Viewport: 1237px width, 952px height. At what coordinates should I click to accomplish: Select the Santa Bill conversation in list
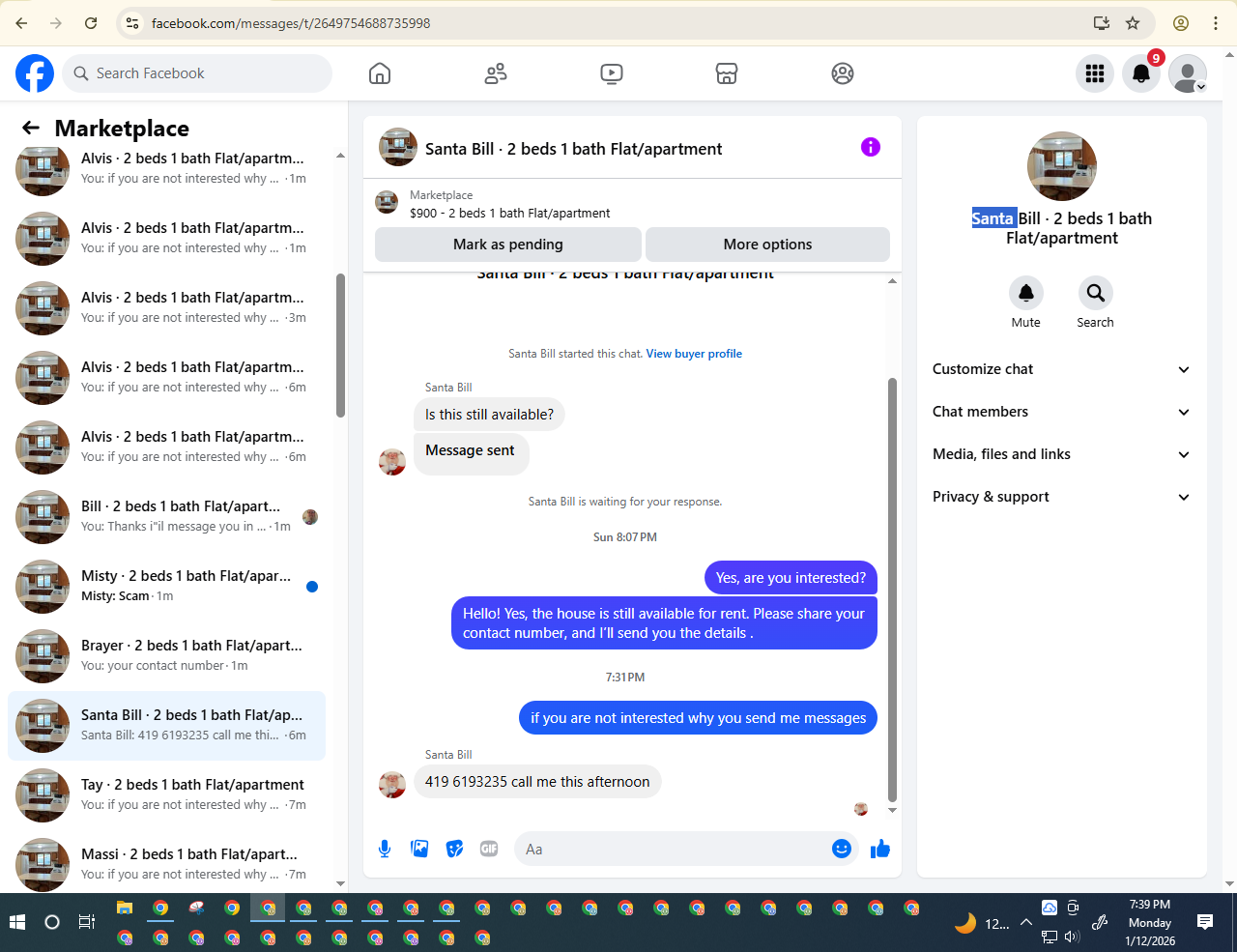click(166, 725)
